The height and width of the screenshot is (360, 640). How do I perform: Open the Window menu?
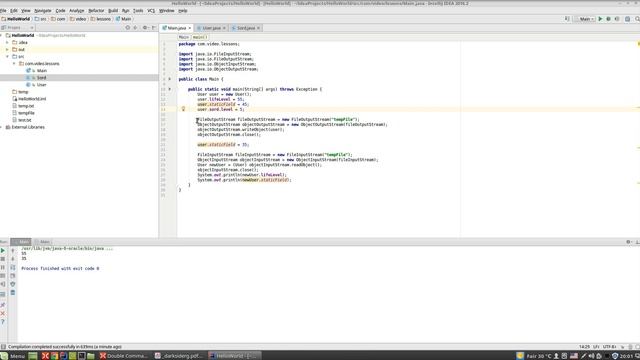167,11
